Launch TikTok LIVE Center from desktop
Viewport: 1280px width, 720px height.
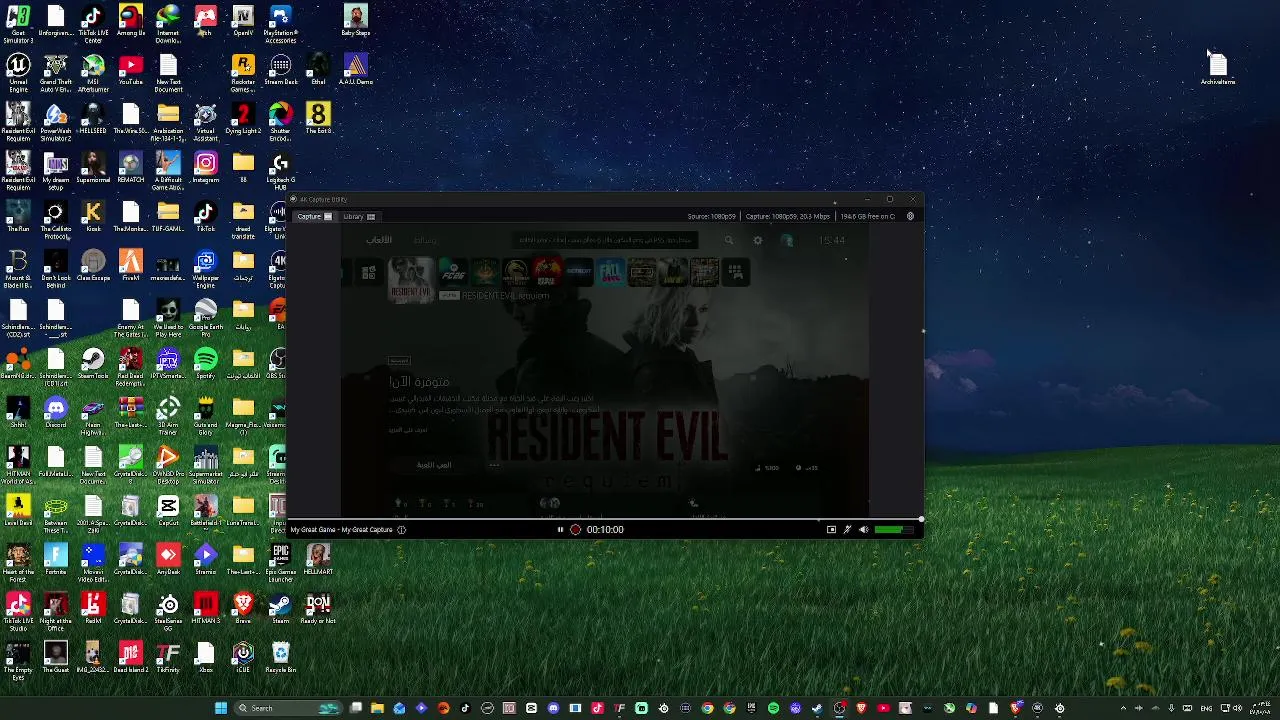click(93, 24)
